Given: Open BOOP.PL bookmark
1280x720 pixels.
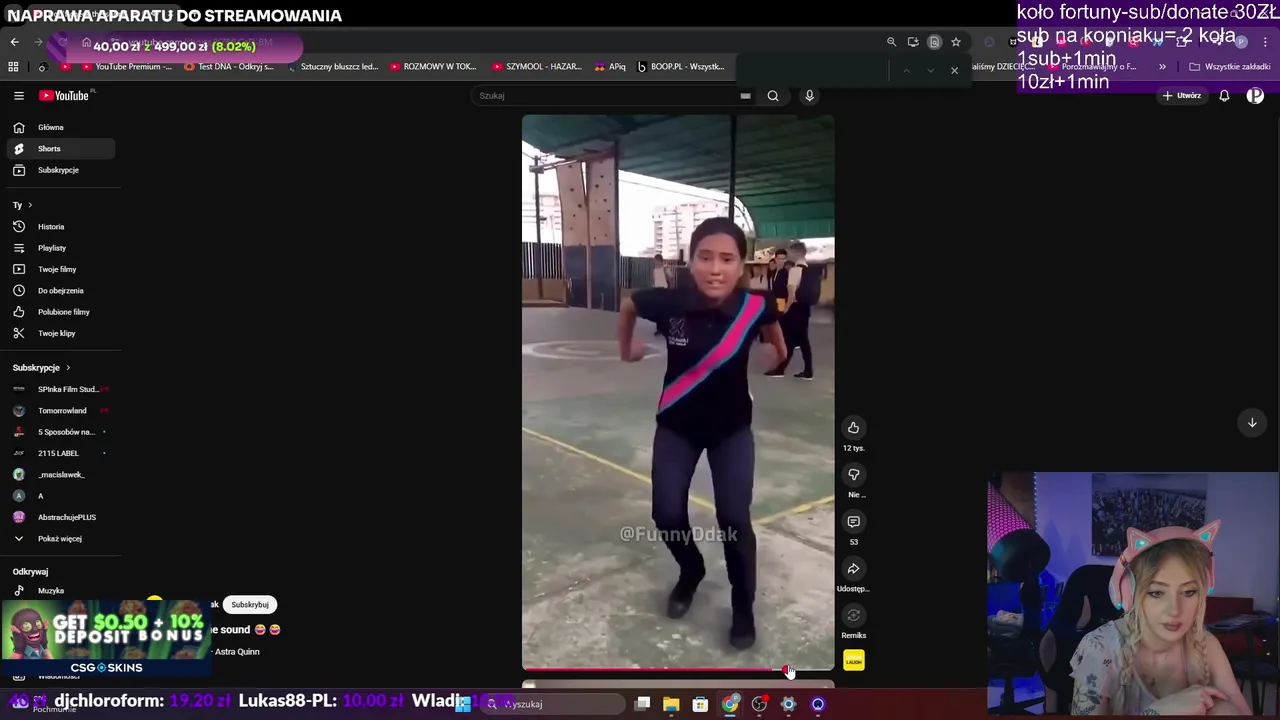Looking at the screenshot, I should [x=681, y=67].
